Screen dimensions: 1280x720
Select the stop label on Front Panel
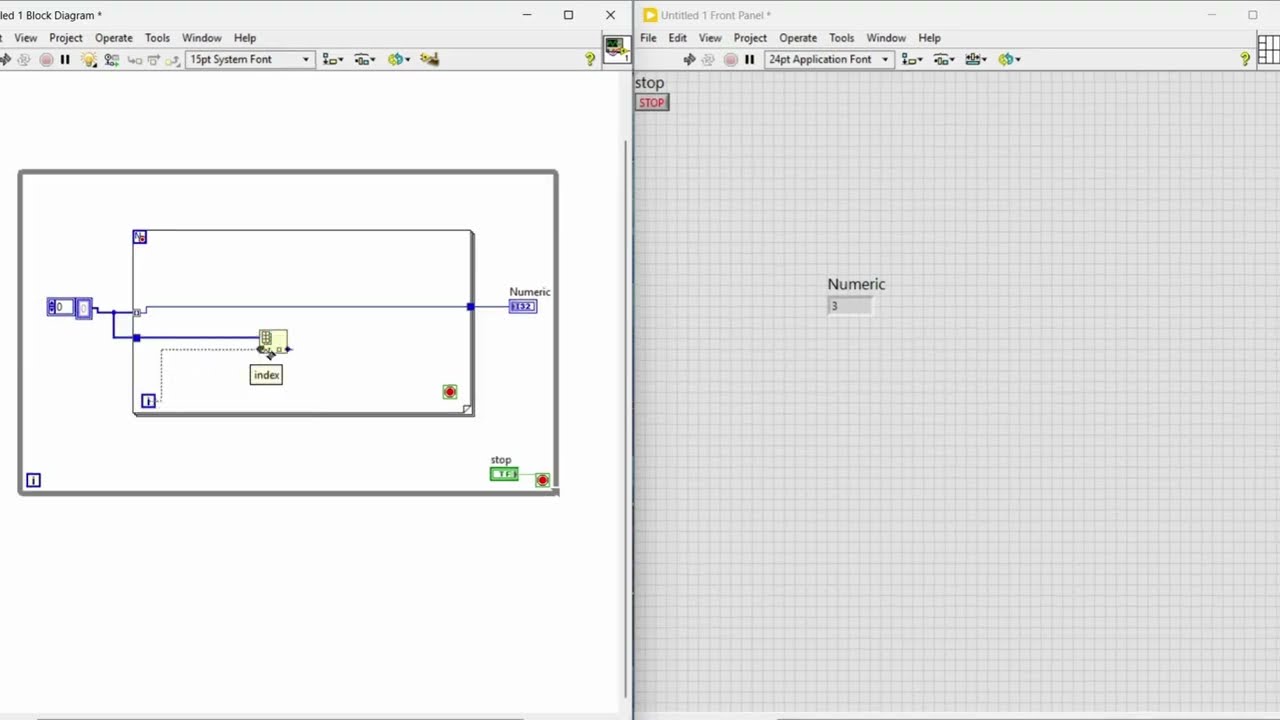pos(649,83)
